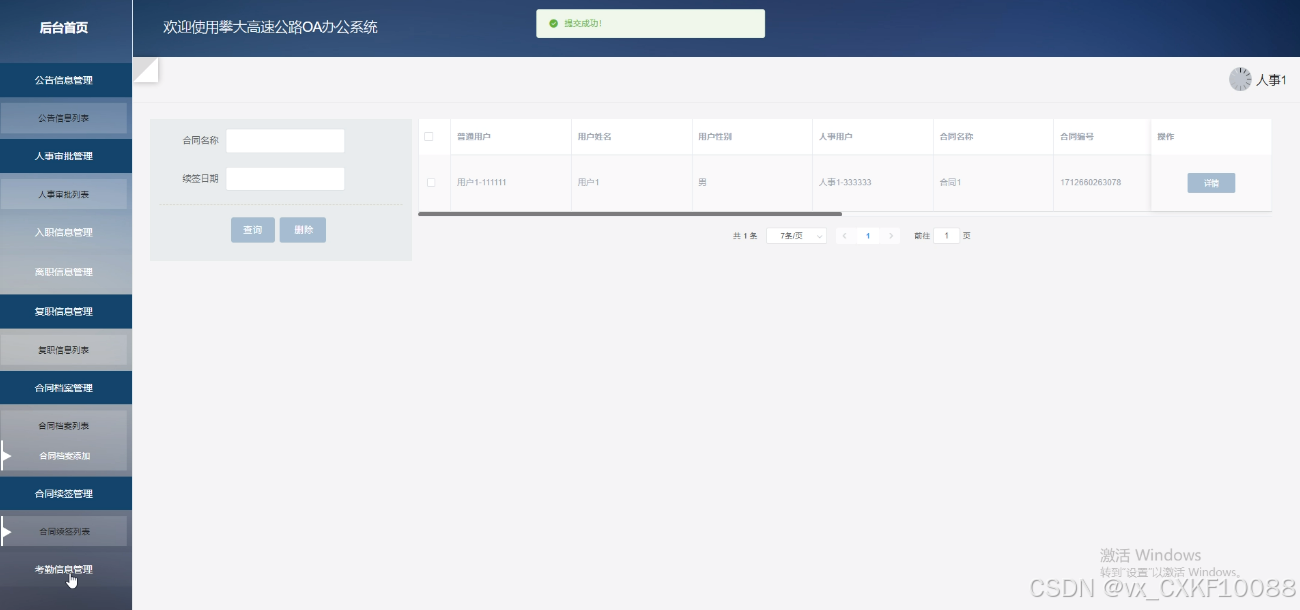Screen dimensions: 1300x610
Task: Expand 合同档案管理 sidebar section
Action: pos(66,388)
